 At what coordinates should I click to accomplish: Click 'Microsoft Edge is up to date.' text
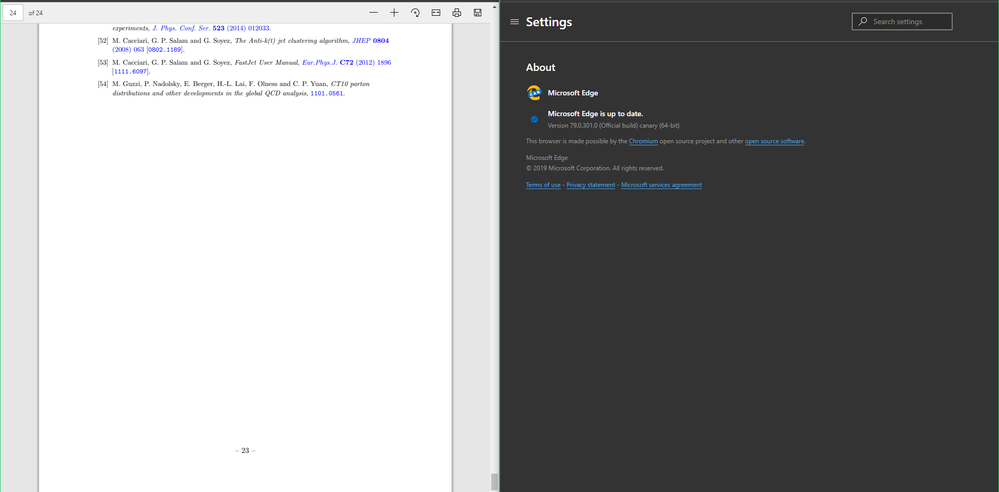click(595, 114)
